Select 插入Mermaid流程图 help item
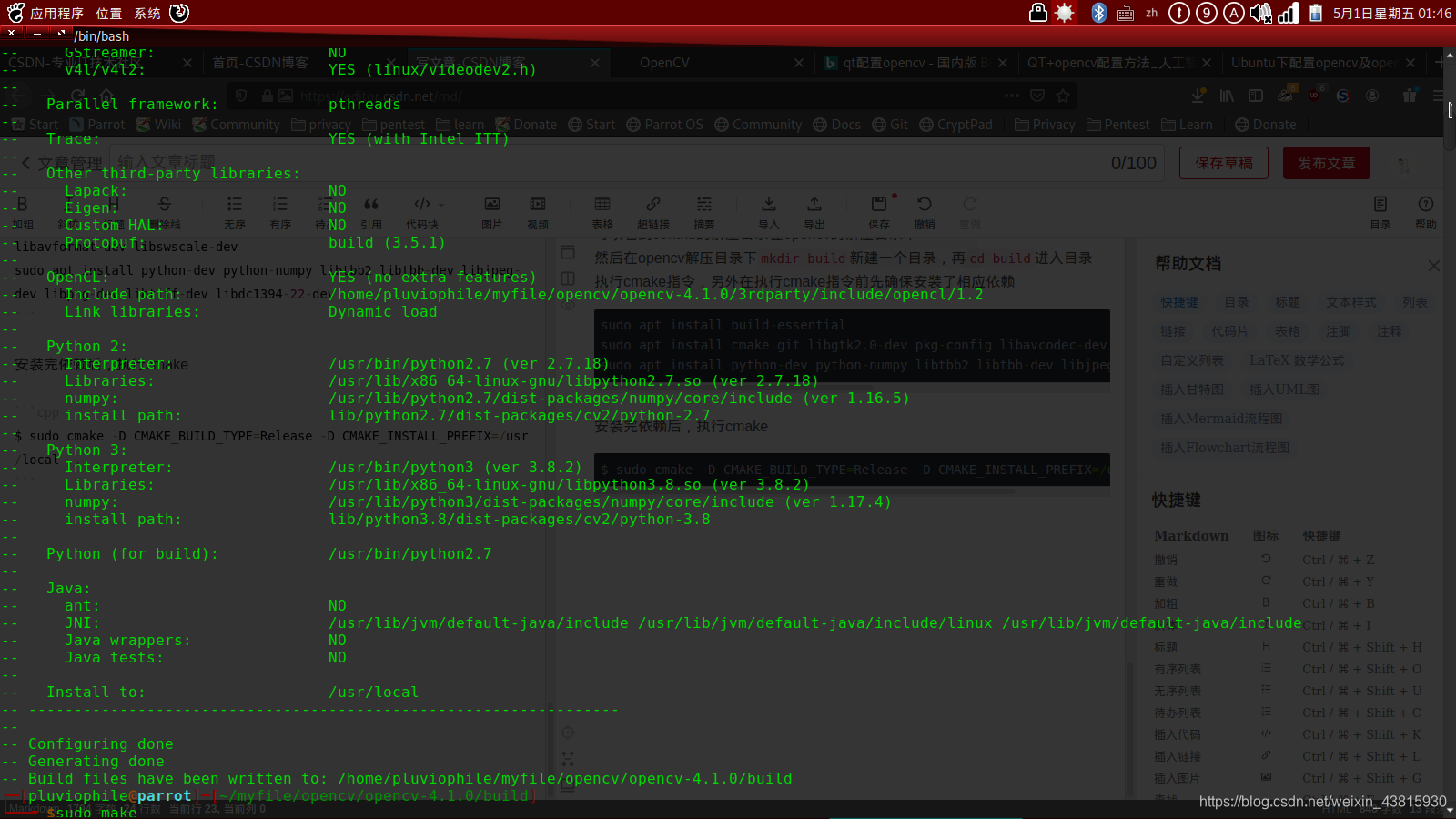The image size is (1456, 819). (1221, 419)
